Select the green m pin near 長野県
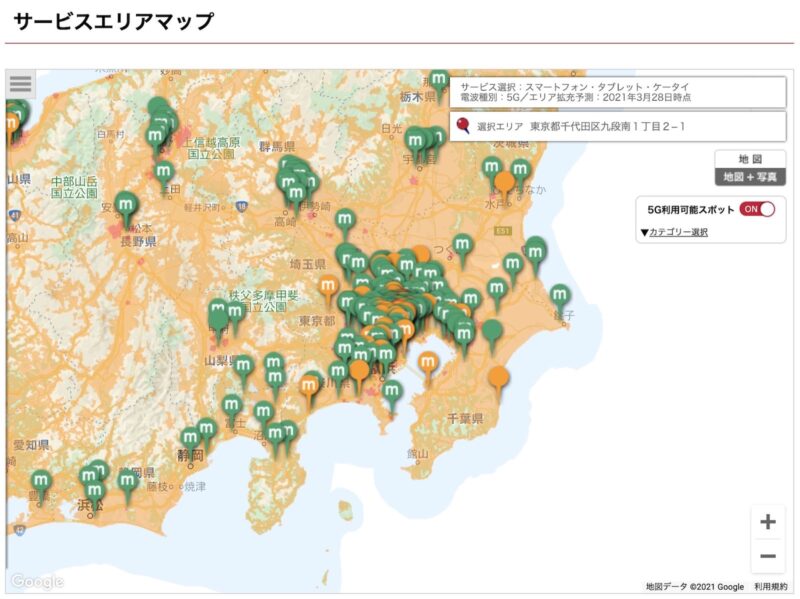Viewport: 800px width, 599px height. pos(126,204)
